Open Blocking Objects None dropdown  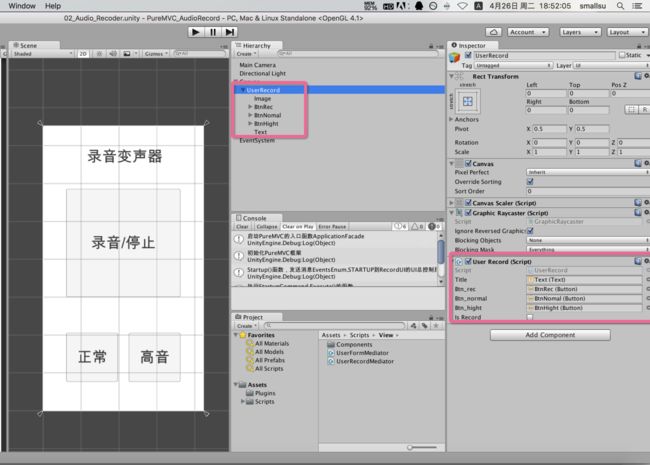pyautogui.click(x=588, y=240)
